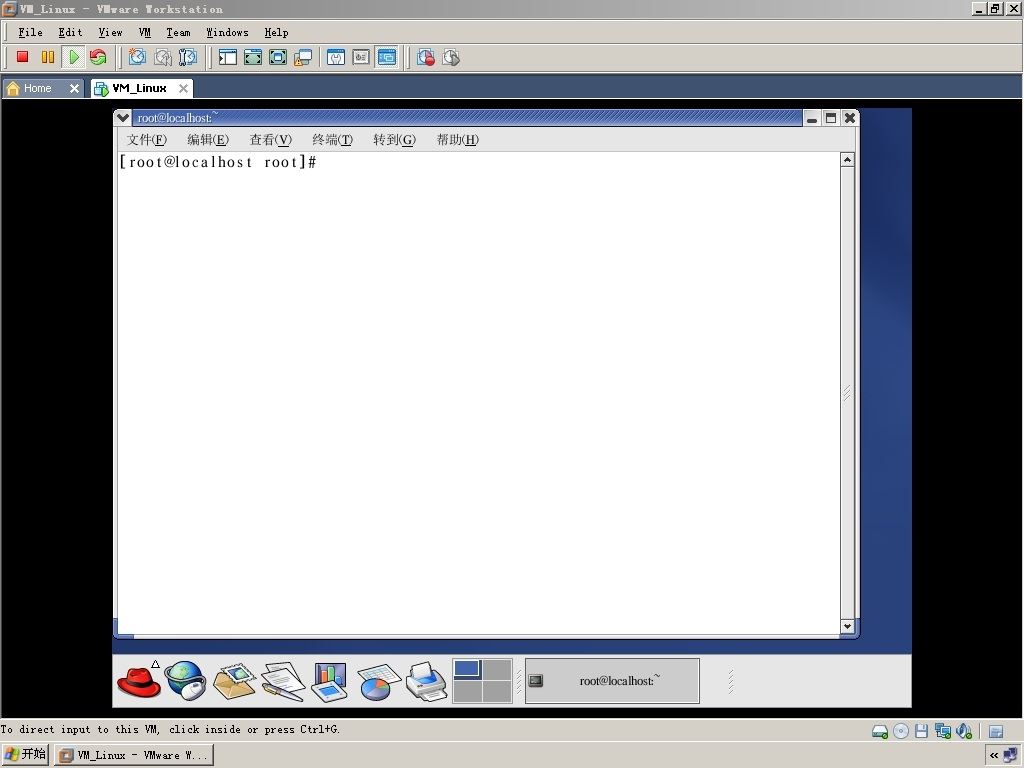Click the message log icon in status bar

(996, 731)
